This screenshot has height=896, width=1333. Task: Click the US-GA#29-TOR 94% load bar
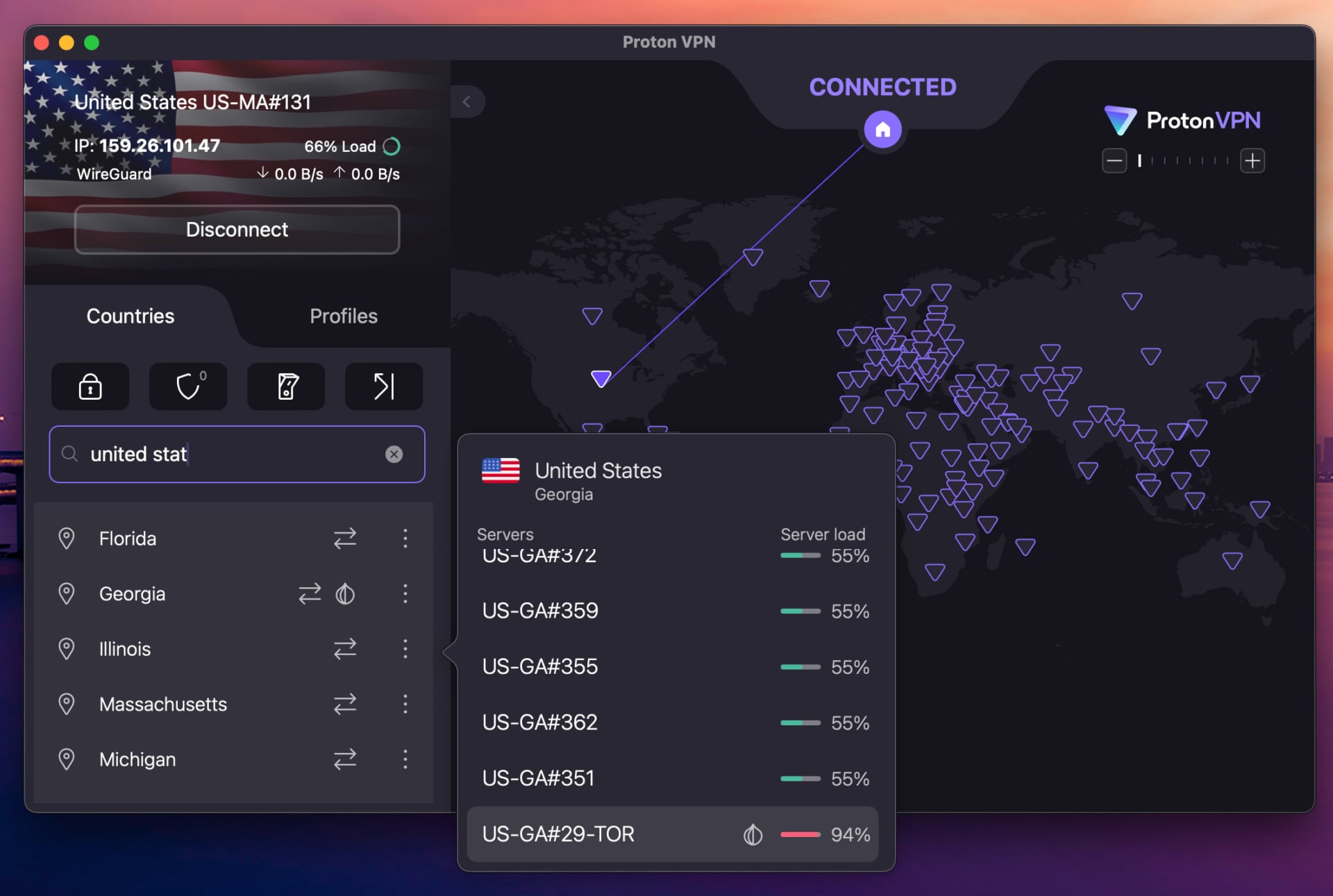coord(800,834)
